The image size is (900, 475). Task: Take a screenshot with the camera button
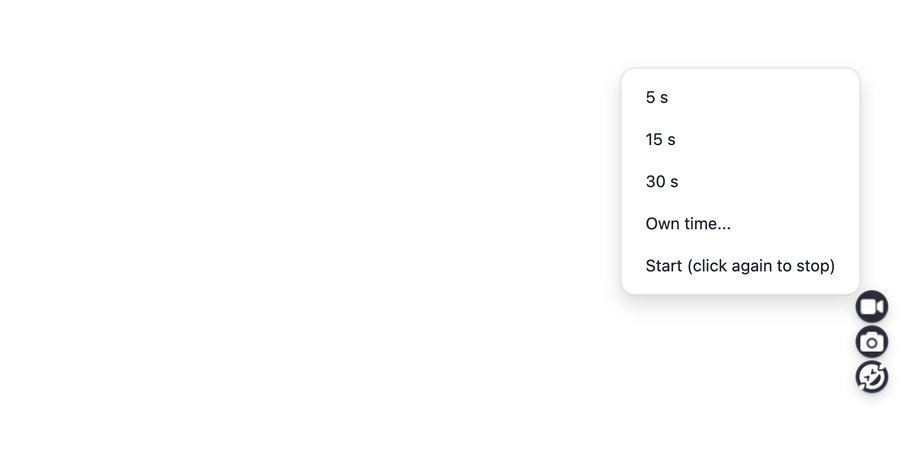871,342
